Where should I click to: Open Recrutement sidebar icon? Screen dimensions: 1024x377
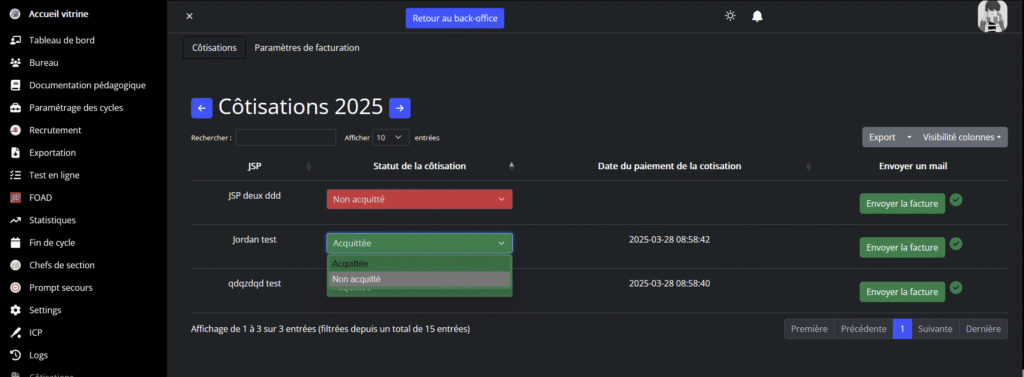point(16,130)
